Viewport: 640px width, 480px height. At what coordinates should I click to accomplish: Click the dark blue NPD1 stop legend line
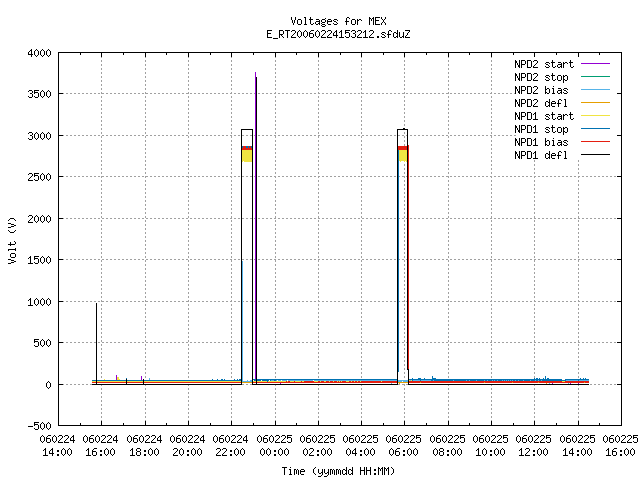pyautogui.click(x=595, y=129)
